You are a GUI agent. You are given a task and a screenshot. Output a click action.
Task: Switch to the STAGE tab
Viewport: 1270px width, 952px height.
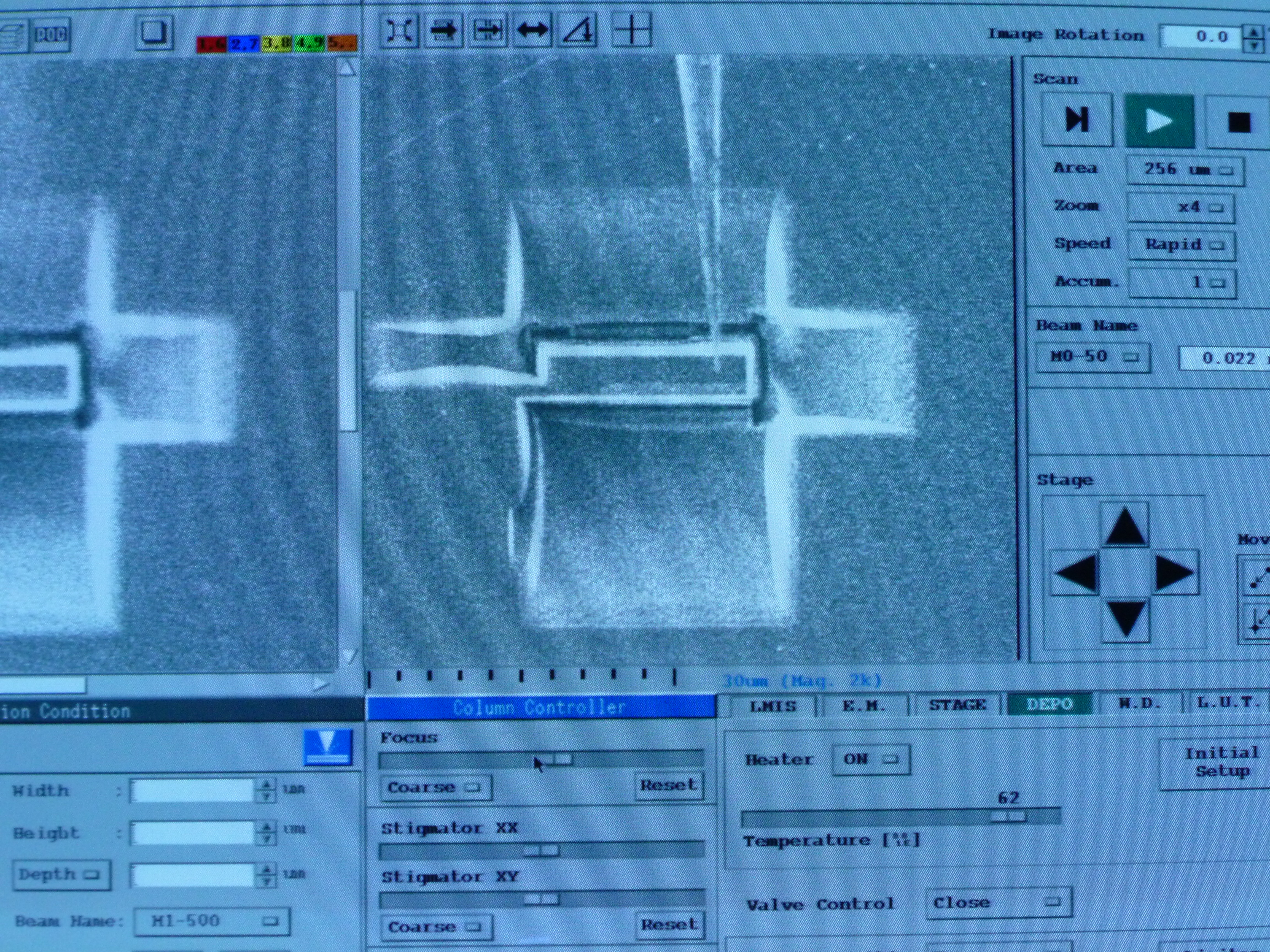957,705
